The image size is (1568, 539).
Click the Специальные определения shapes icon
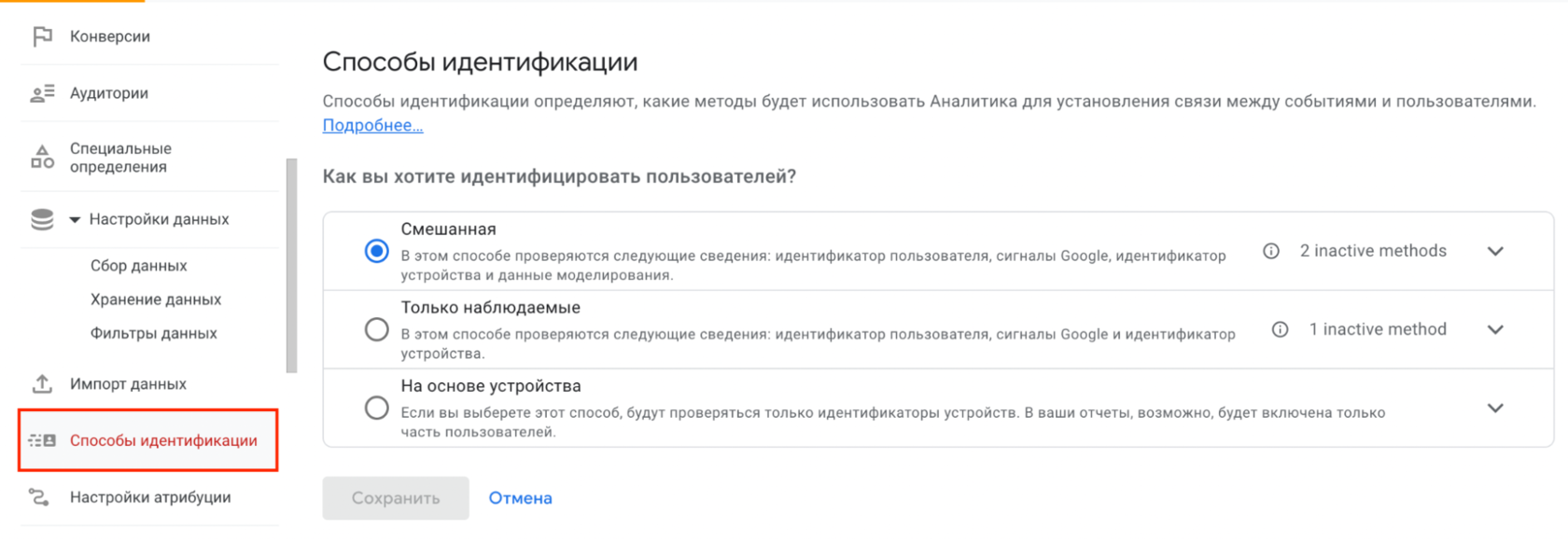click(x=42, y=157)
